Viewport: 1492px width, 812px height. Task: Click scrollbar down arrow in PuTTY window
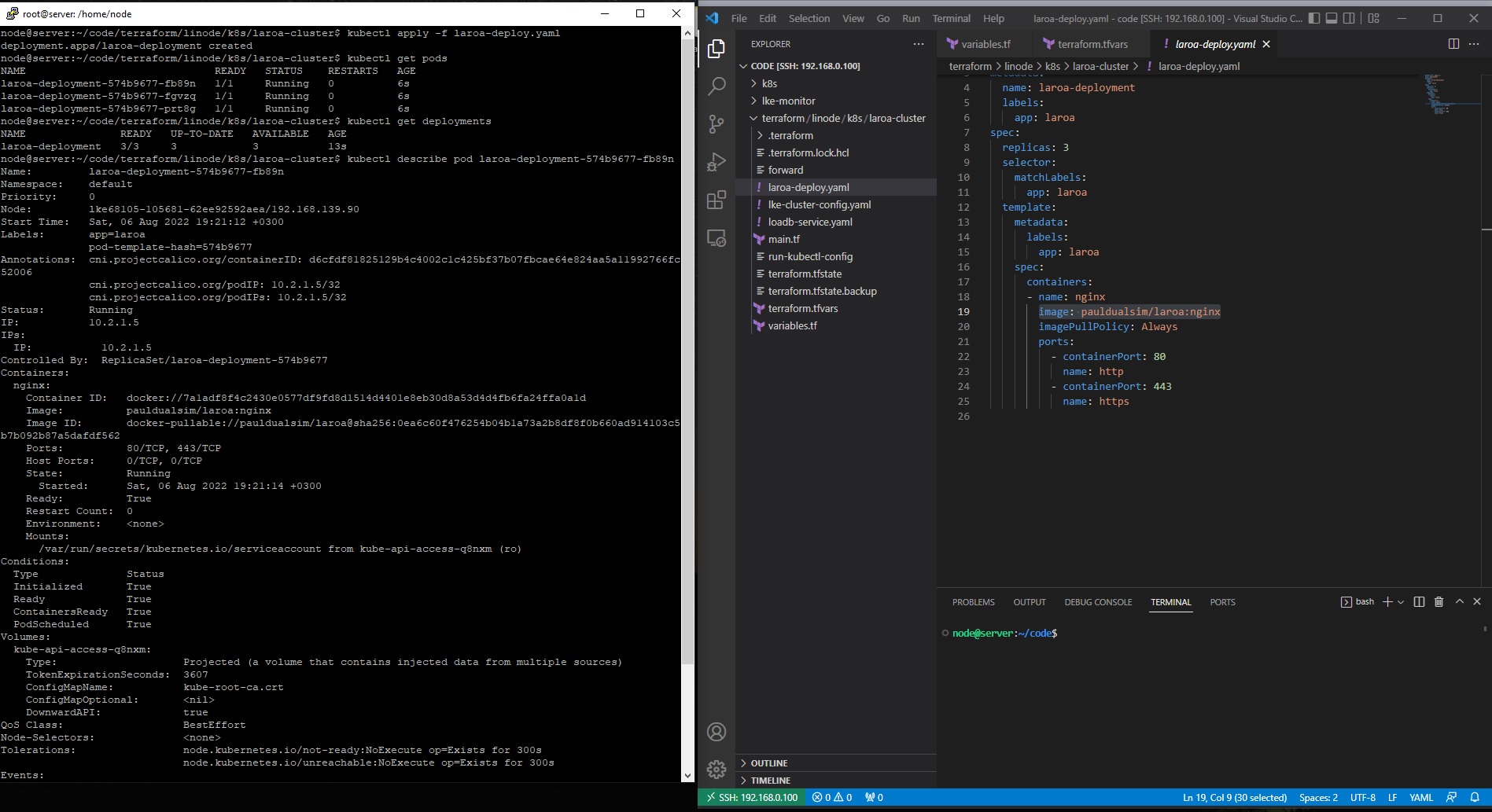[688, 775]
